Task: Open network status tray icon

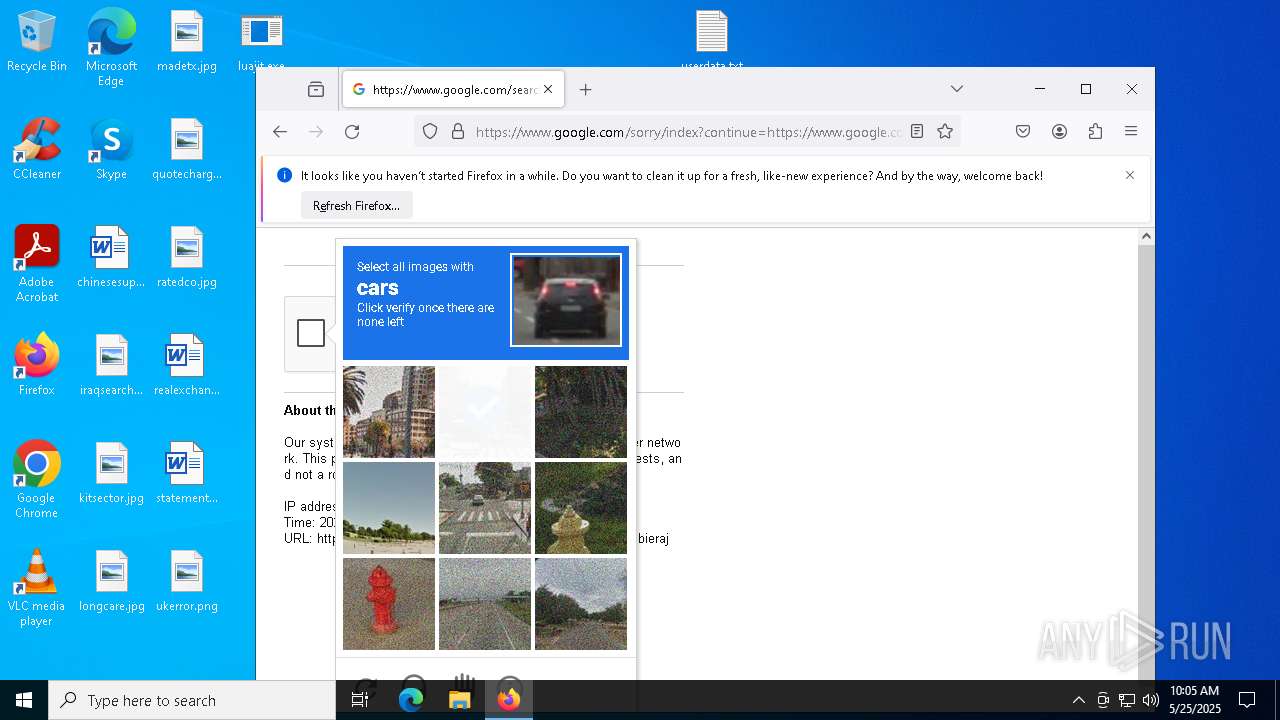Action: click(1127, 700)
